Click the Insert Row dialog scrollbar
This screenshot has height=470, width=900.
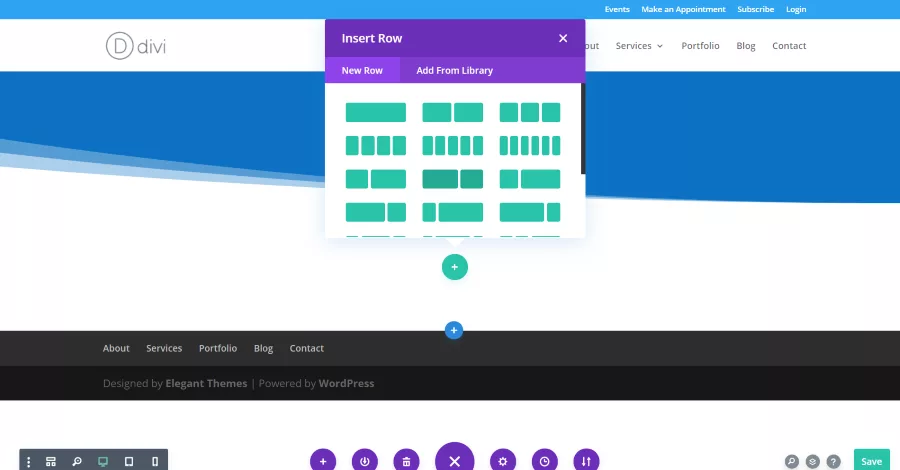coord(583,129)
